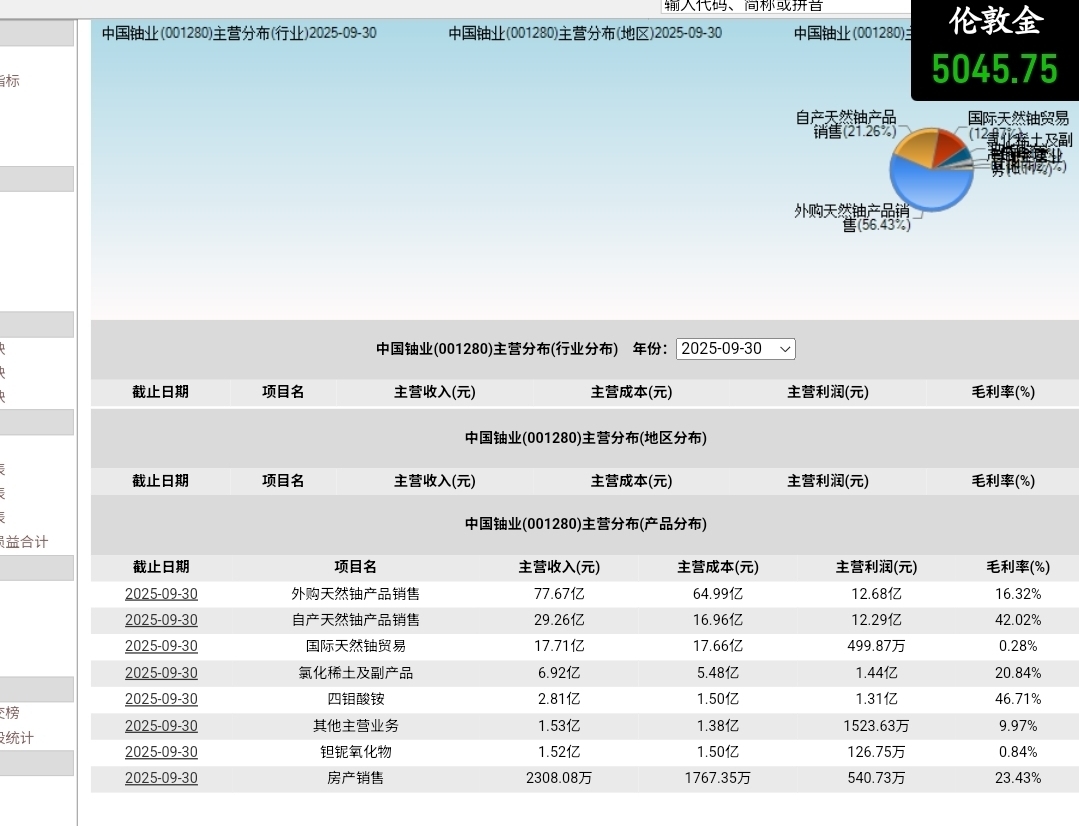Viewport: 1079px width, 826px height.
Task: Open the 2025-09-30 date link in 国际天然铀贸易 row
Action: [161, 646]
